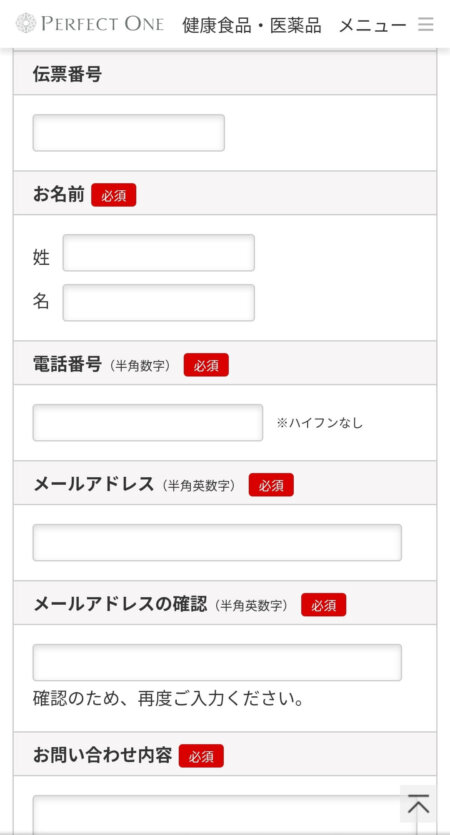Image resolution: width=450 pixels, height=835 pixels.
Task: Click the メールアドレス email input field
Action: [x=217, y=543]
